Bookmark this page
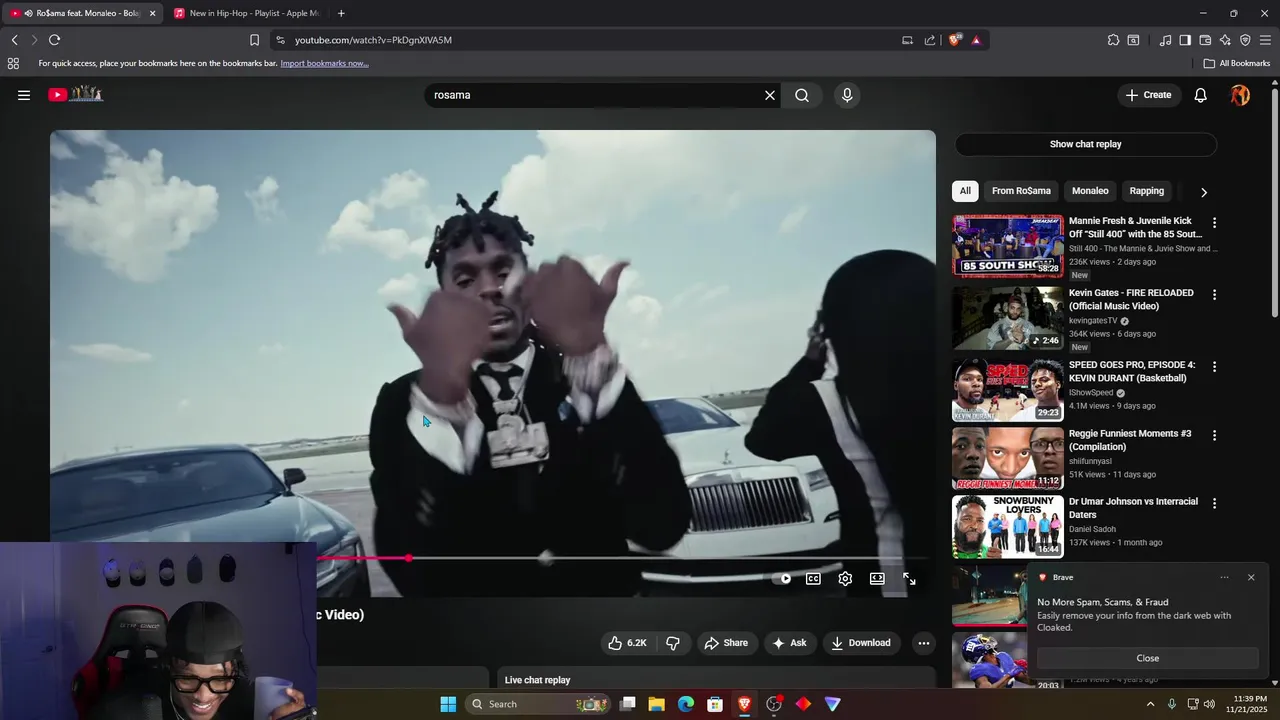Image resolution: width=1280 pixels, height=720 pixels. pos(254,40)
